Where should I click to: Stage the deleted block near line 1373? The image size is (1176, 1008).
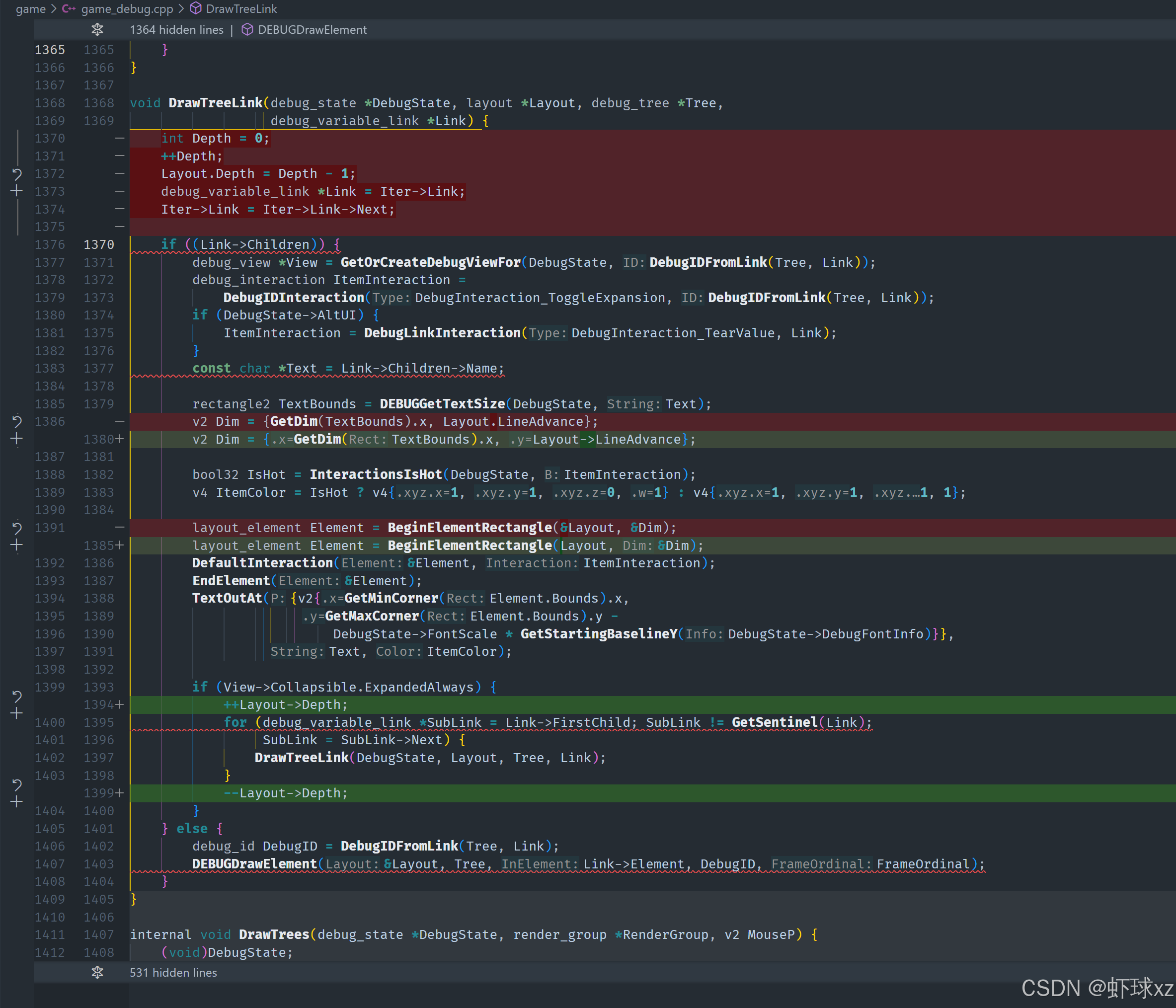coord(17,191)
